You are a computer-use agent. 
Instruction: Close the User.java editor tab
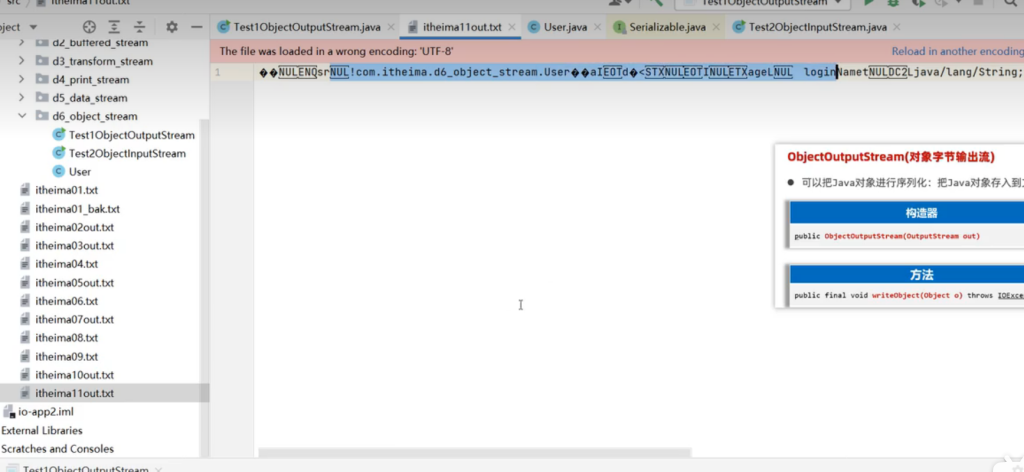(596, 27)
